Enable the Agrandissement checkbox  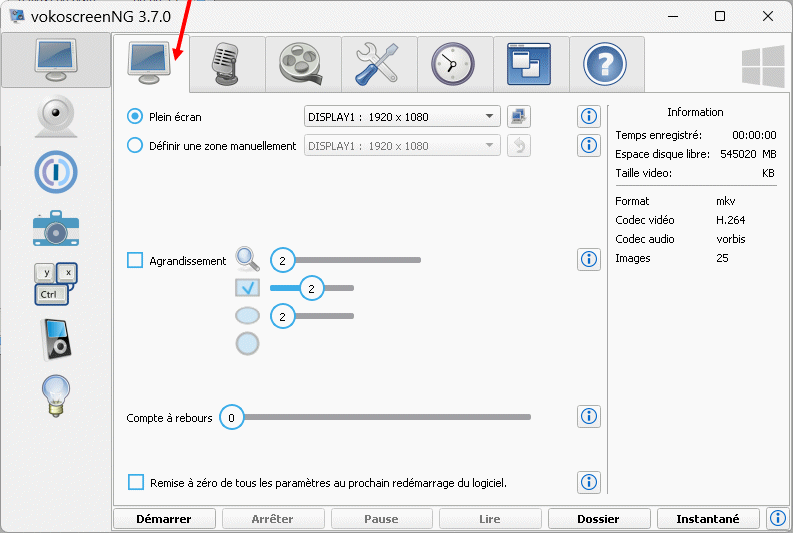pos(135,260)
